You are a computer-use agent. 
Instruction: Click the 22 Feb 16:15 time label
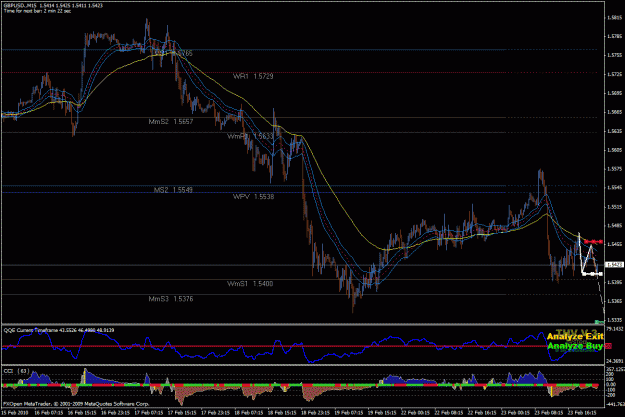(483, 412)
